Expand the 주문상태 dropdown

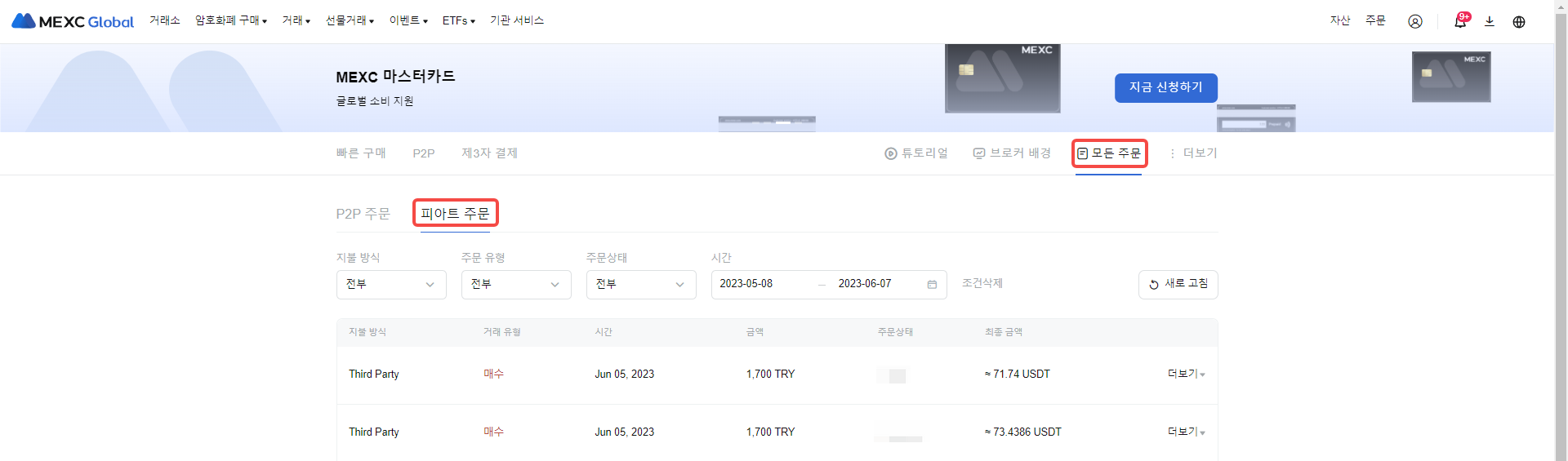pos(641,285)
